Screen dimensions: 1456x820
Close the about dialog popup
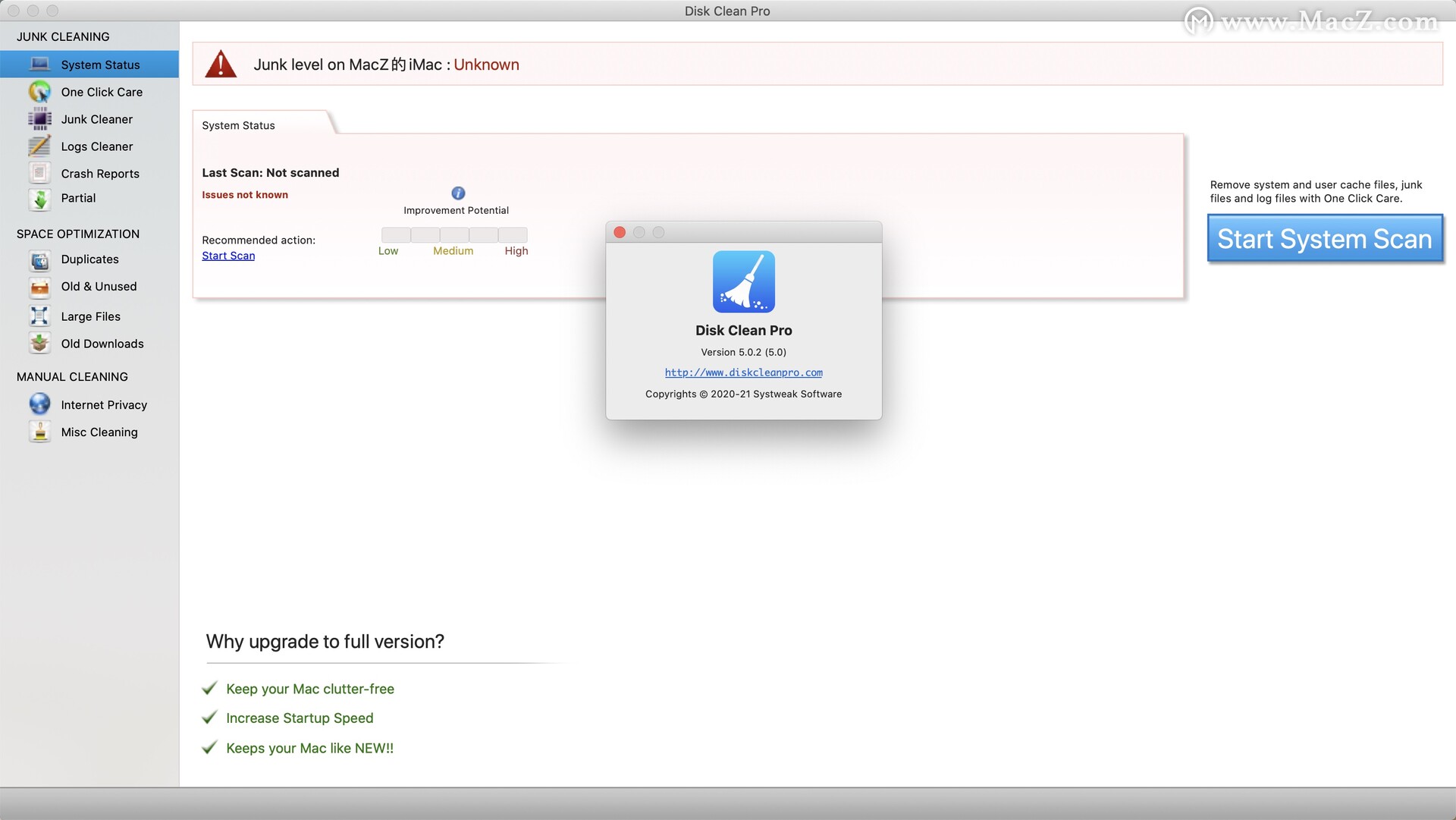pyautogui.click(x=619, y=231)
